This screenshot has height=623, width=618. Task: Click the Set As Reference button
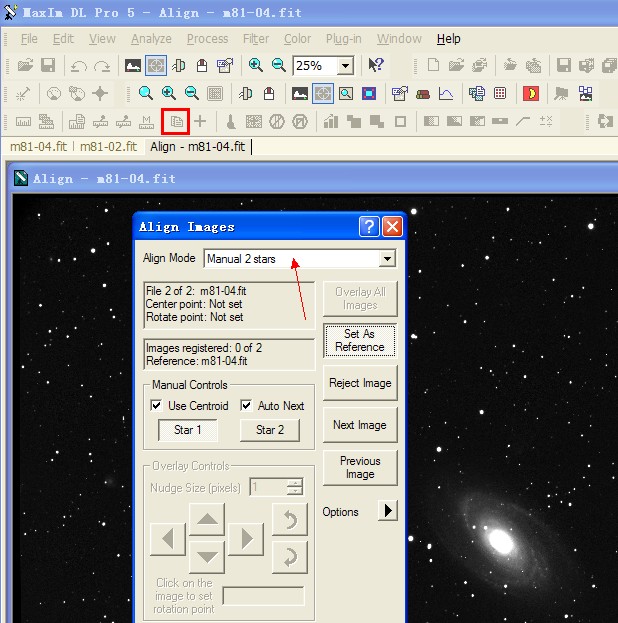coord(360,341)
